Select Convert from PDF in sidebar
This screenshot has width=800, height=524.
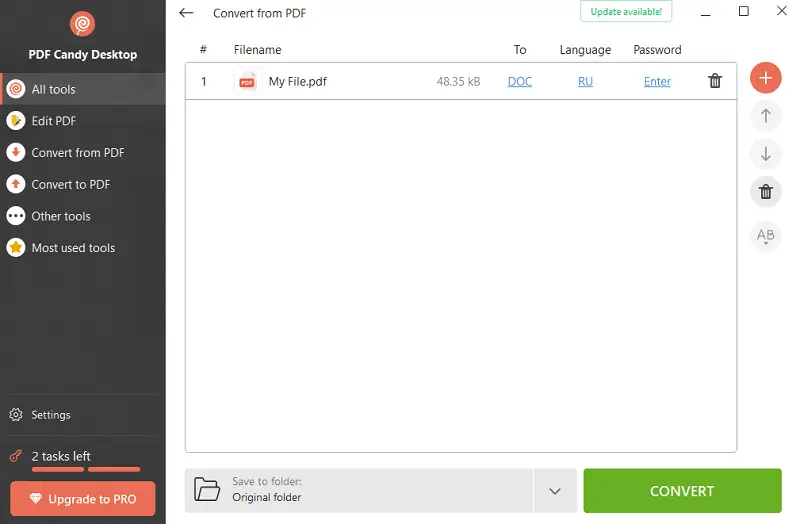pos(83,153)
